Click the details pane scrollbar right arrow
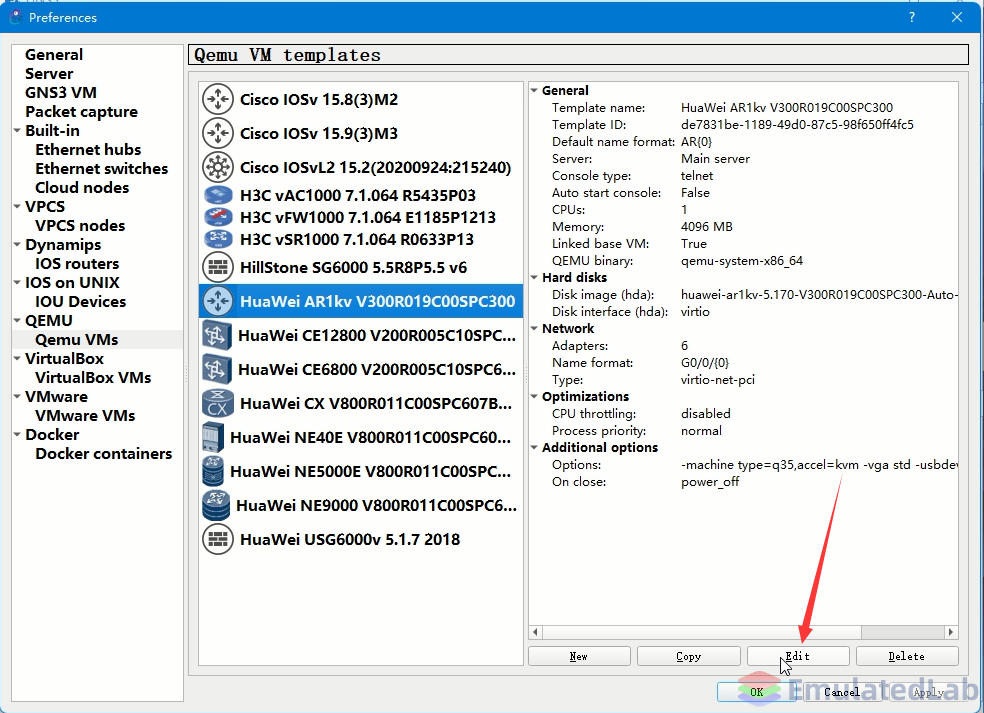 click(951, 632)
